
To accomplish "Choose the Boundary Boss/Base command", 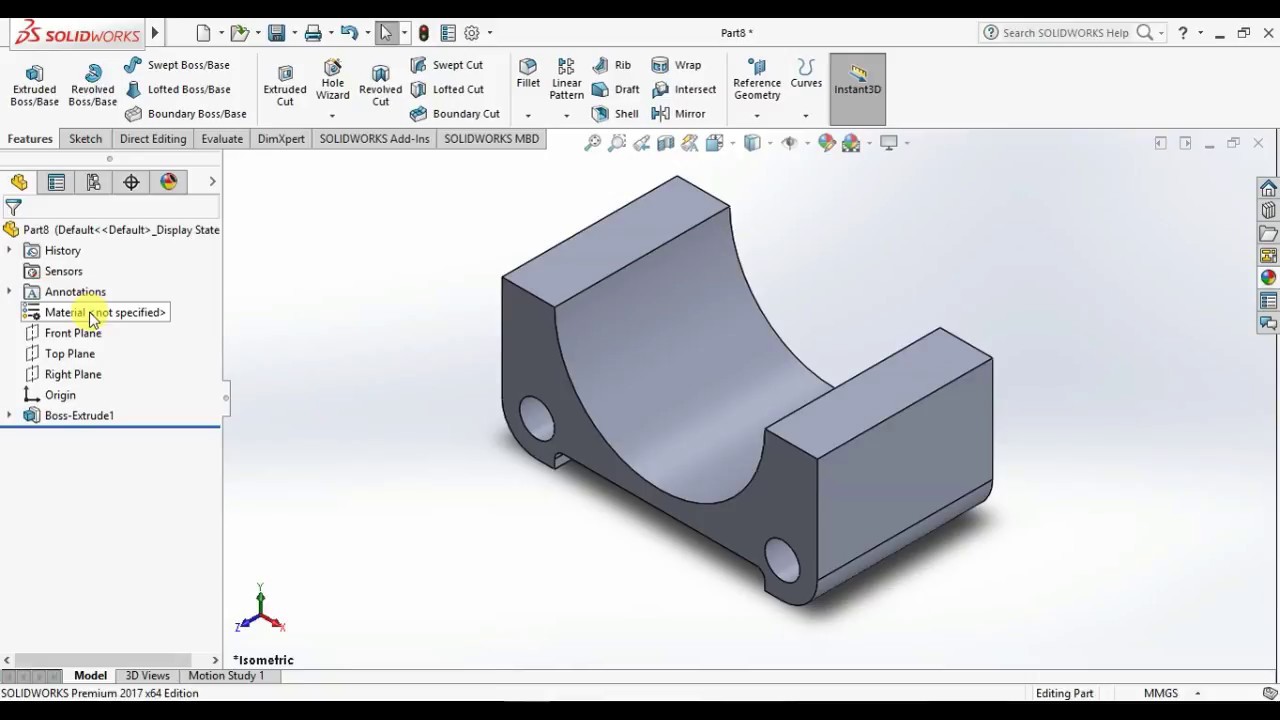I will tap(186, 114).
